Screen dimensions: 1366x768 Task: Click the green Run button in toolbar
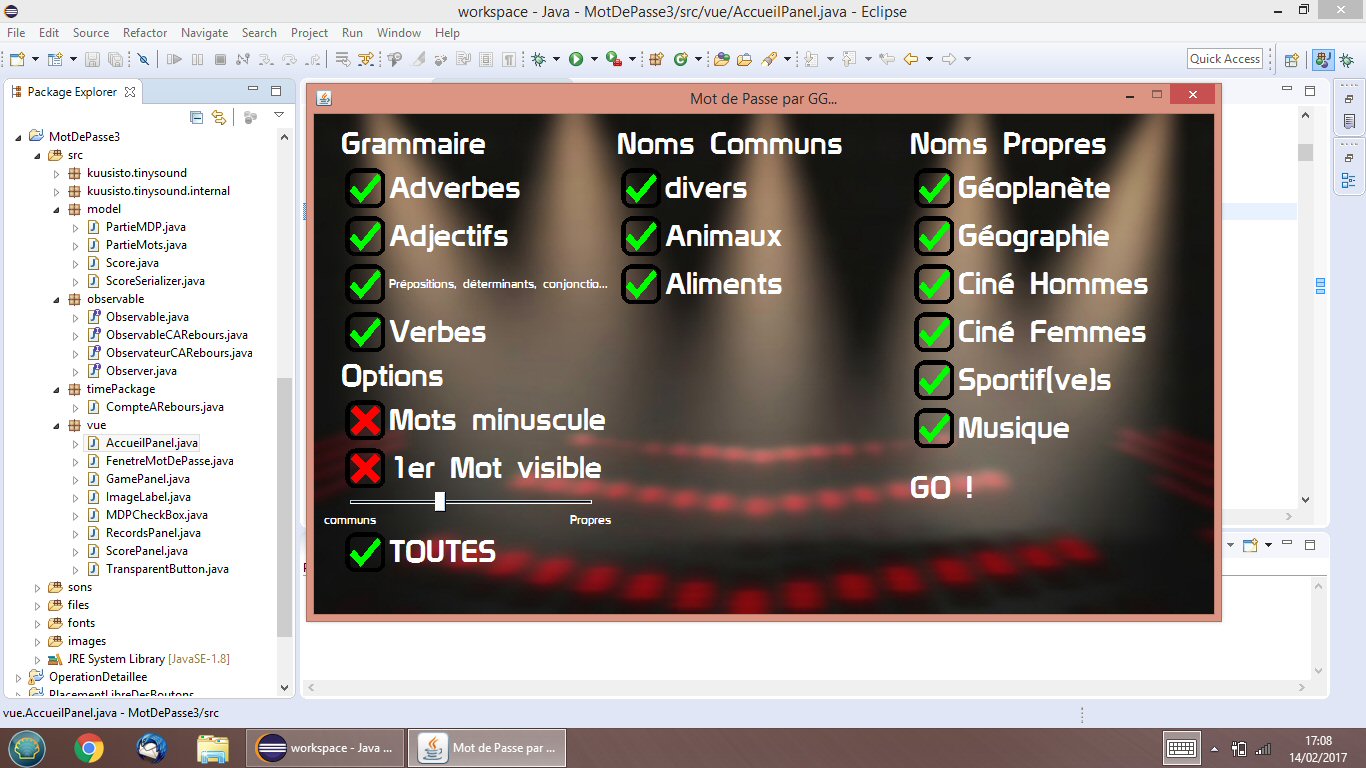click(x=576, y=59)
